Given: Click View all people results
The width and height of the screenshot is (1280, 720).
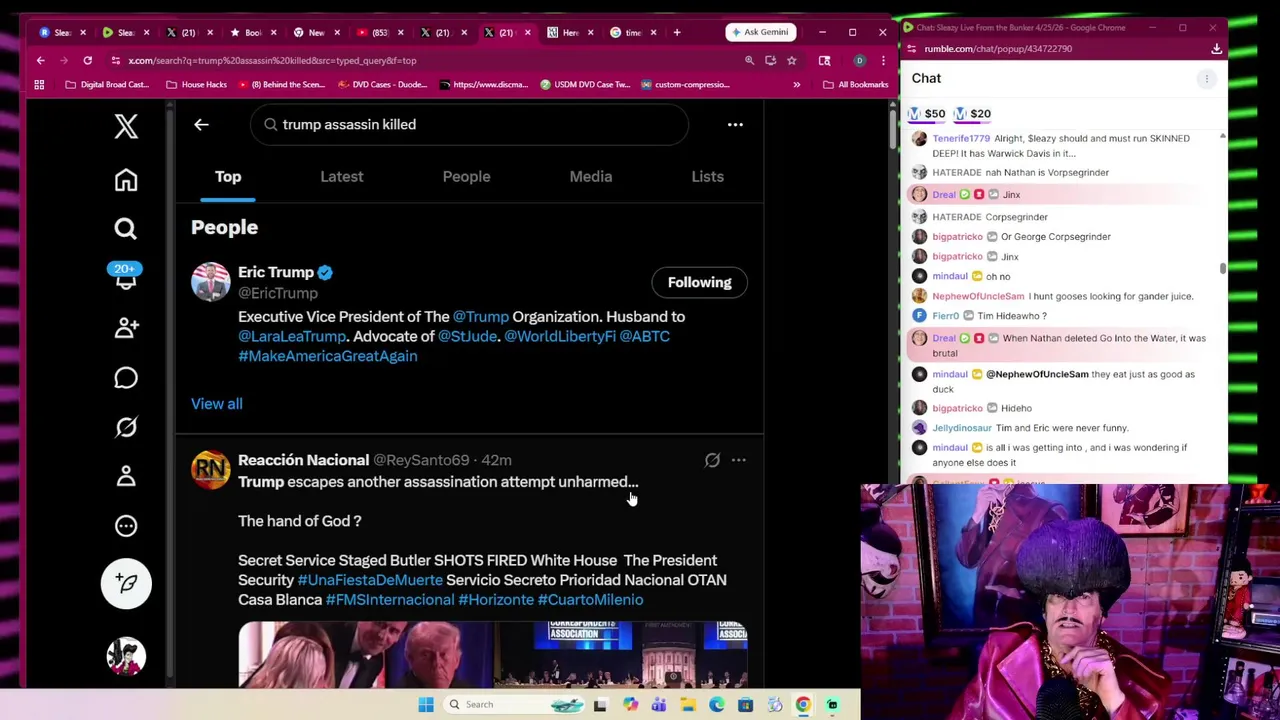Looking at the screenshot, I should click(217, 404).
